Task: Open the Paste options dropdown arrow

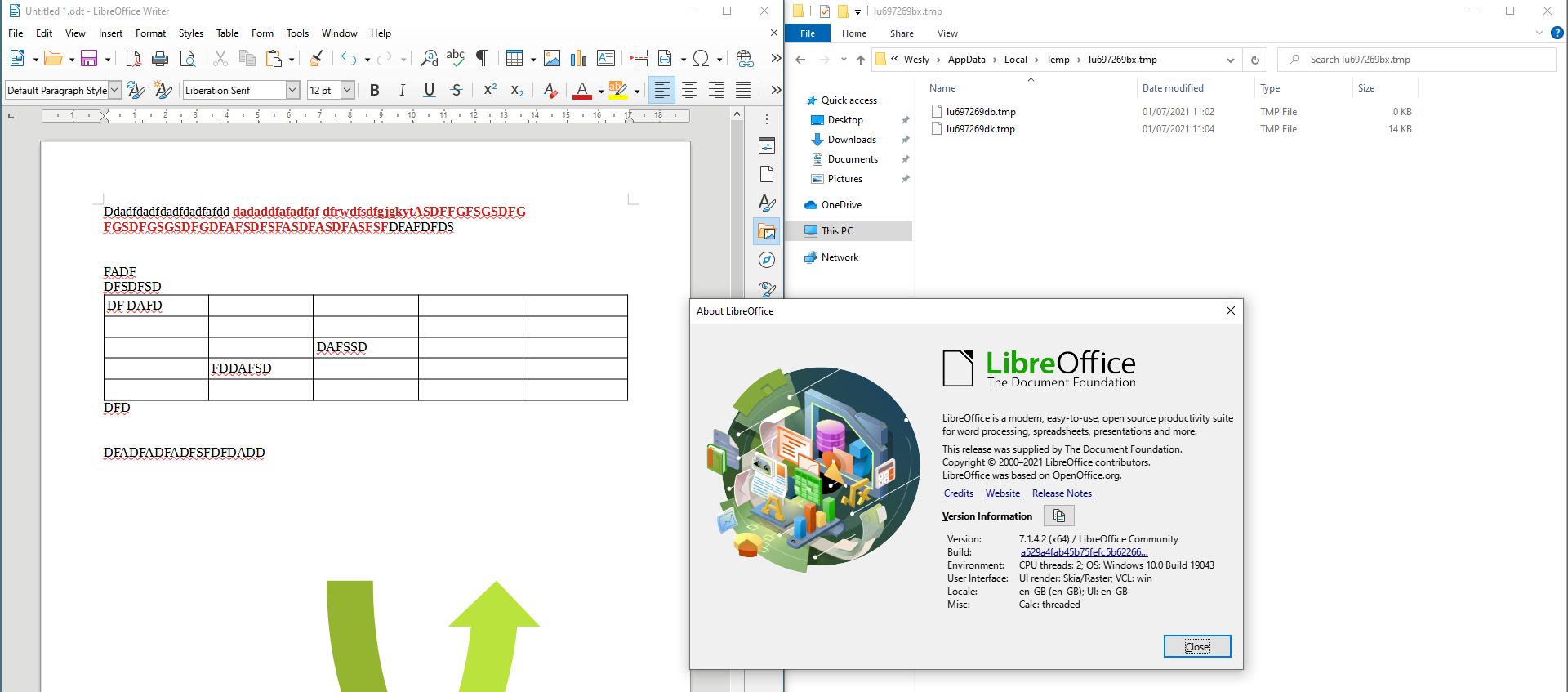Action: click(x=292, y=59)
